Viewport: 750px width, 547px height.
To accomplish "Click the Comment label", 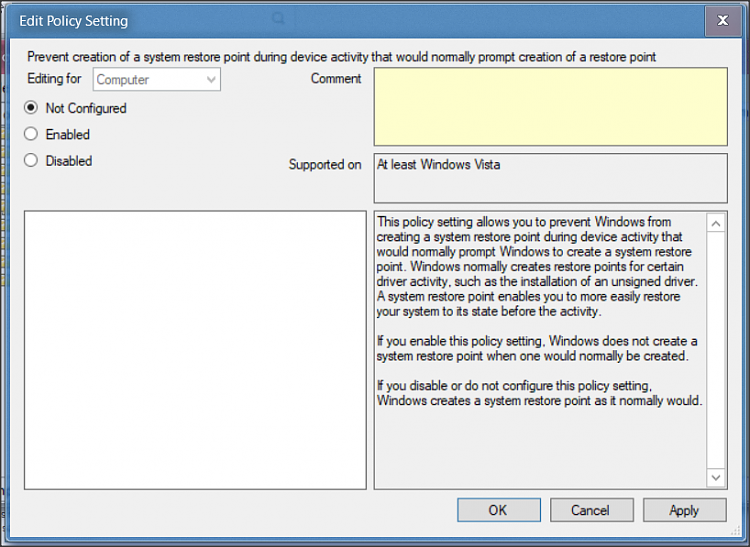I will click(336, 79).
